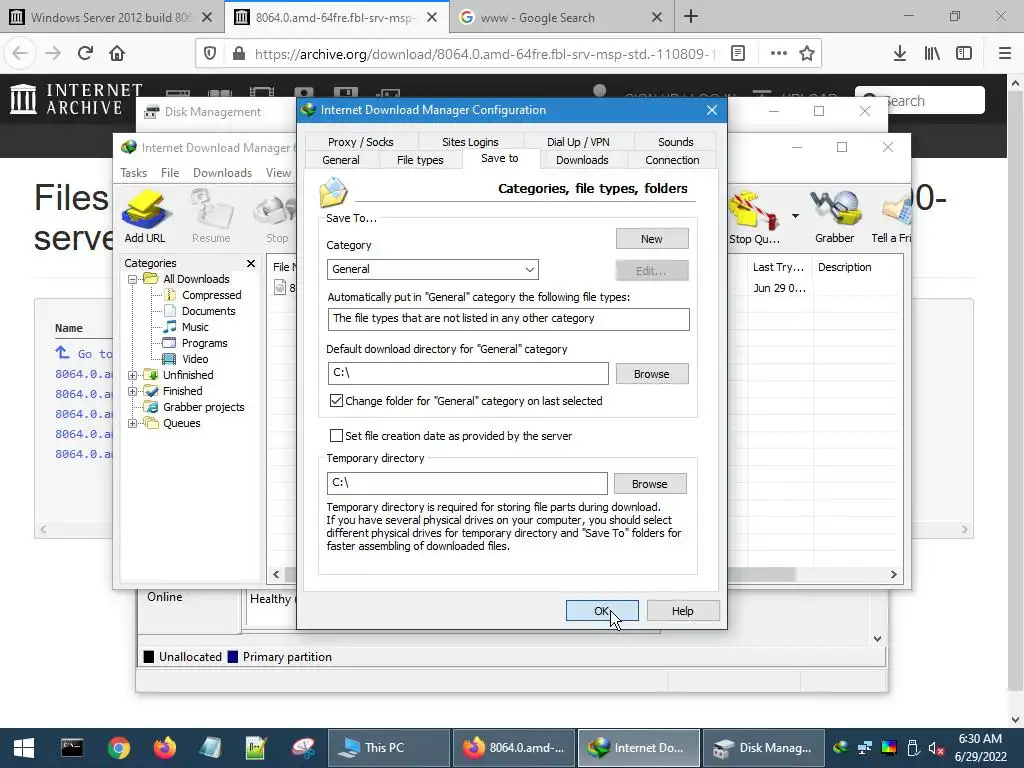Switch to Windows Server 2012 build tab
This screenshot has width=1024, height=768.
pos(111,18)
